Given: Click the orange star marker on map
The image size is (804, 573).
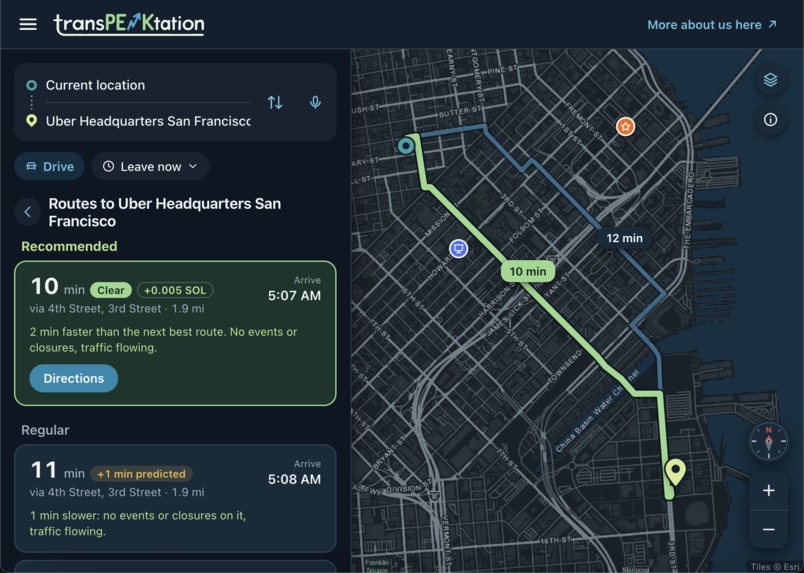Looking at the screenshot, I should pyautogui.click(x=625, y=126).
